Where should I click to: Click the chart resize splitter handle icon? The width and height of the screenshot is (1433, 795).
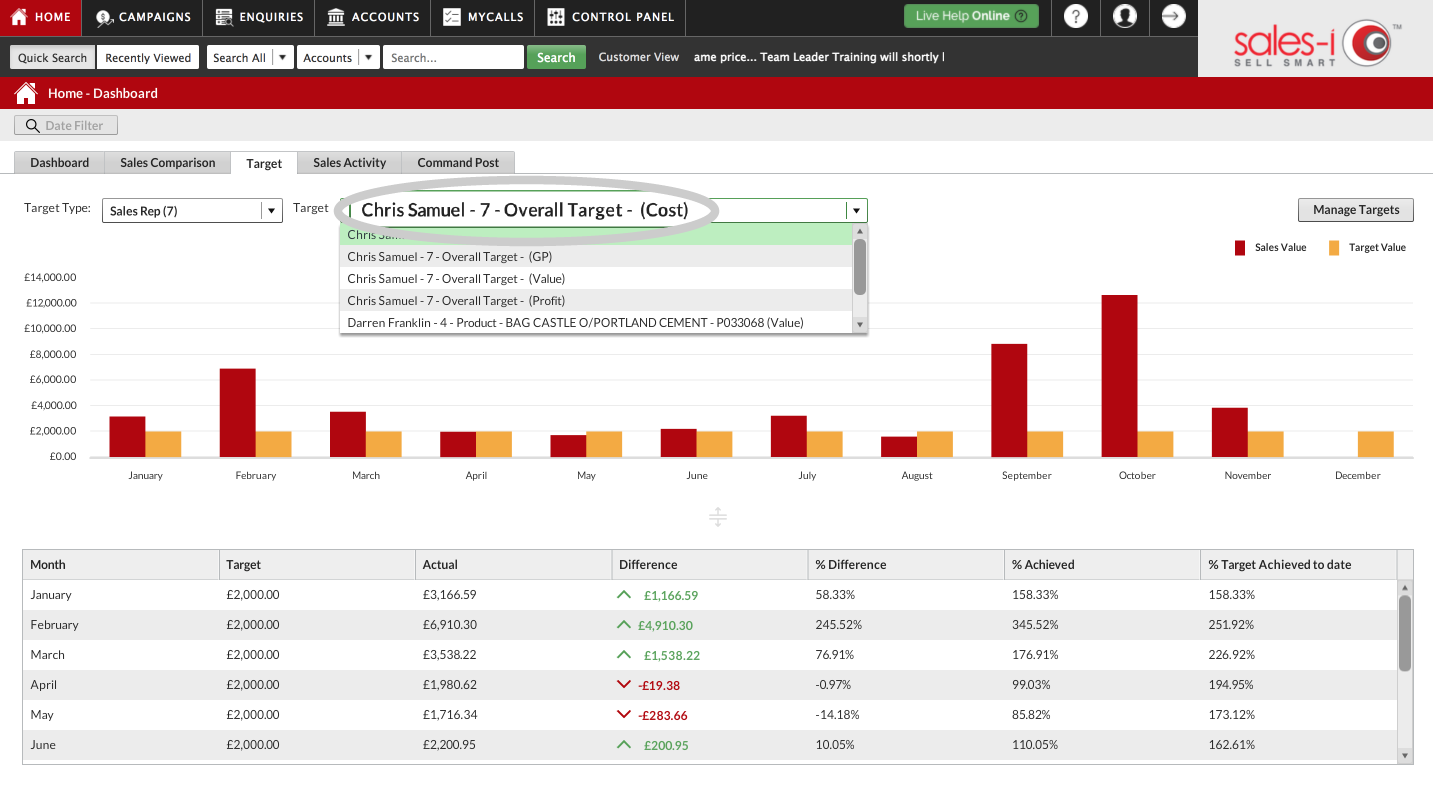pos(718,517)
